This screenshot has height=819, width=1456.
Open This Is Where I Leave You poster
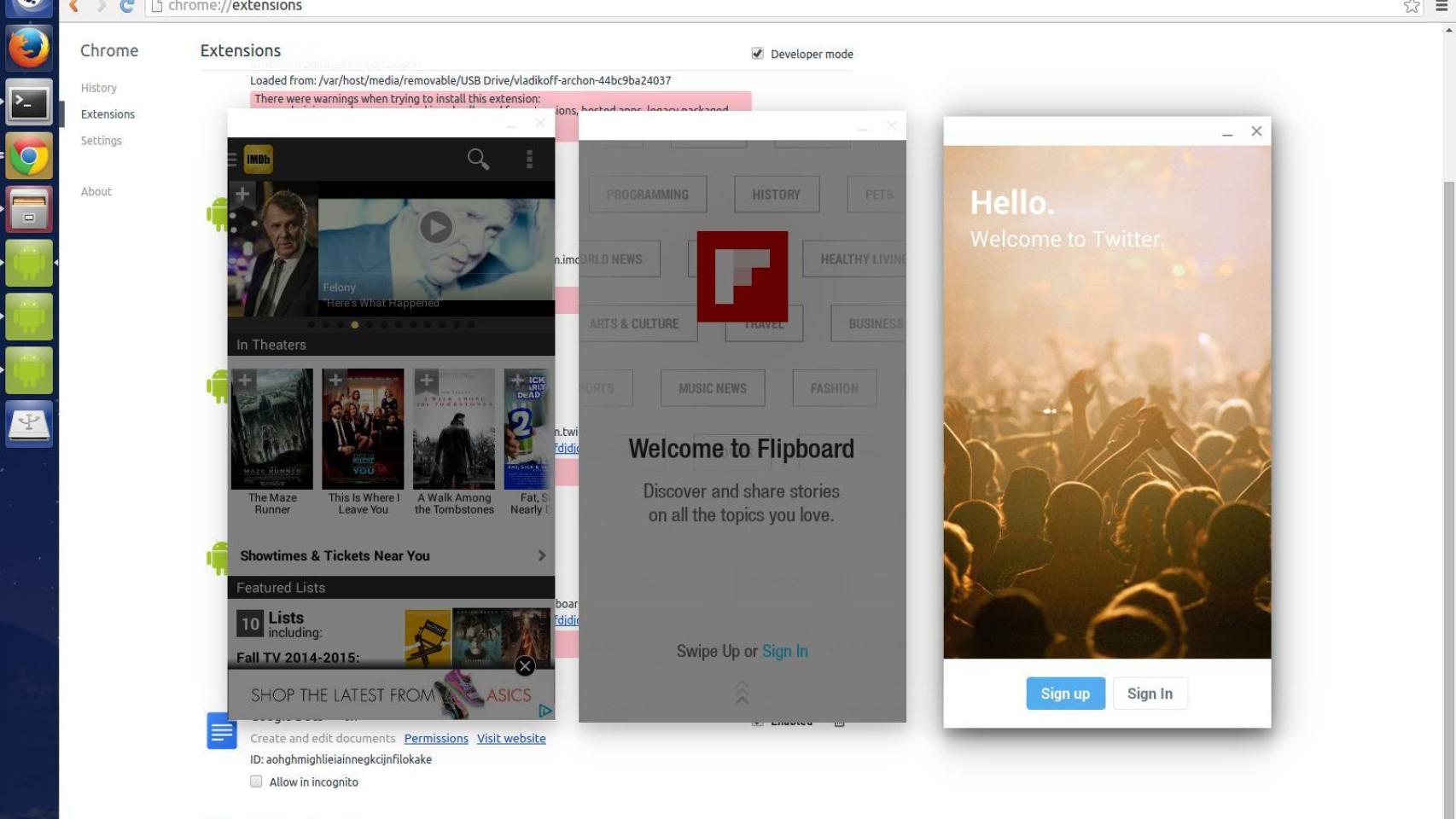point(363,429)
